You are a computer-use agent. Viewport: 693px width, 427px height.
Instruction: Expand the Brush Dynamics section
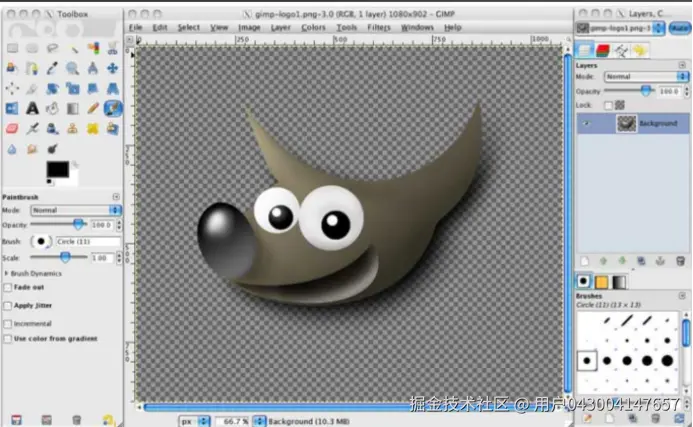[x=6, y=274]
